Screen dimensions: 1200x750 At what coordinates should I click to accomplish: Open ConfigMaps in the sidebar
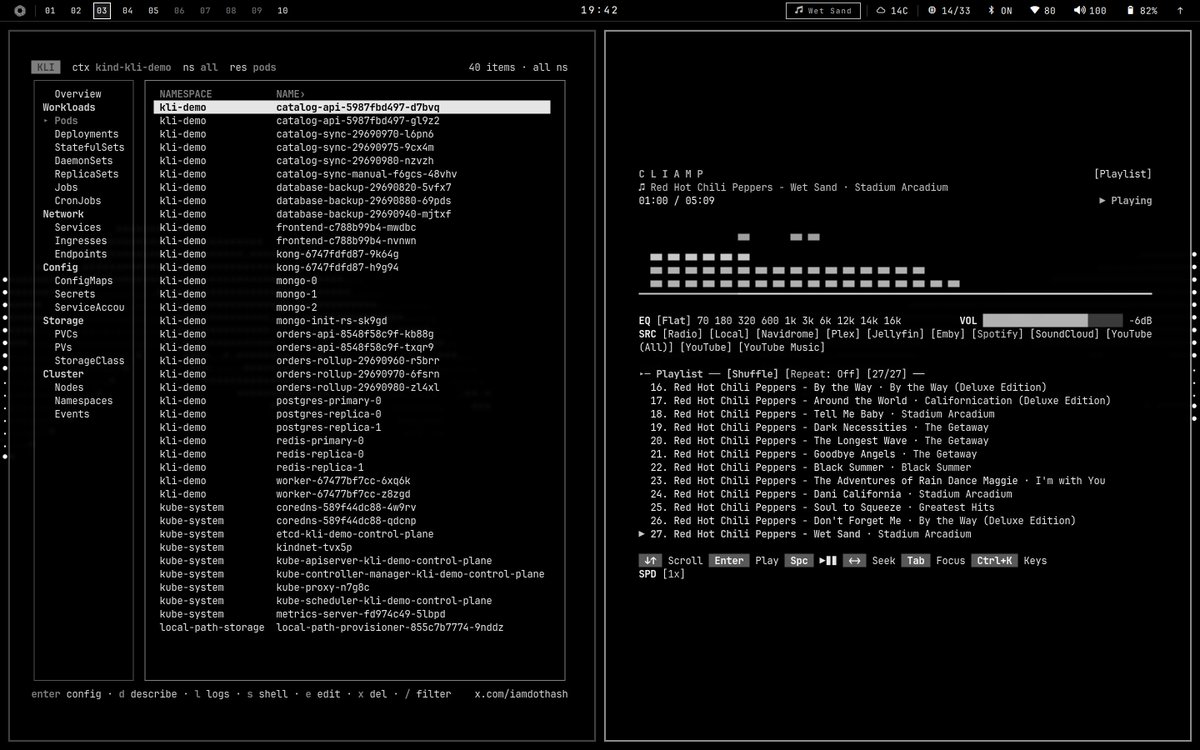pos(84,281)
